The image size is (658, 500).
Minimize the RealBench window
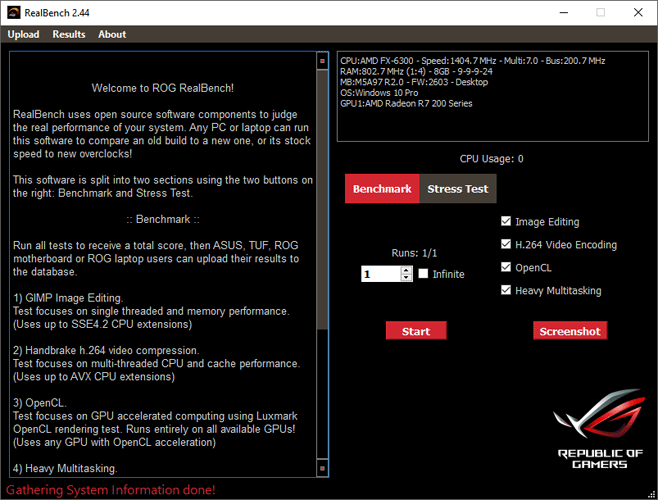[x=564, y=13]
